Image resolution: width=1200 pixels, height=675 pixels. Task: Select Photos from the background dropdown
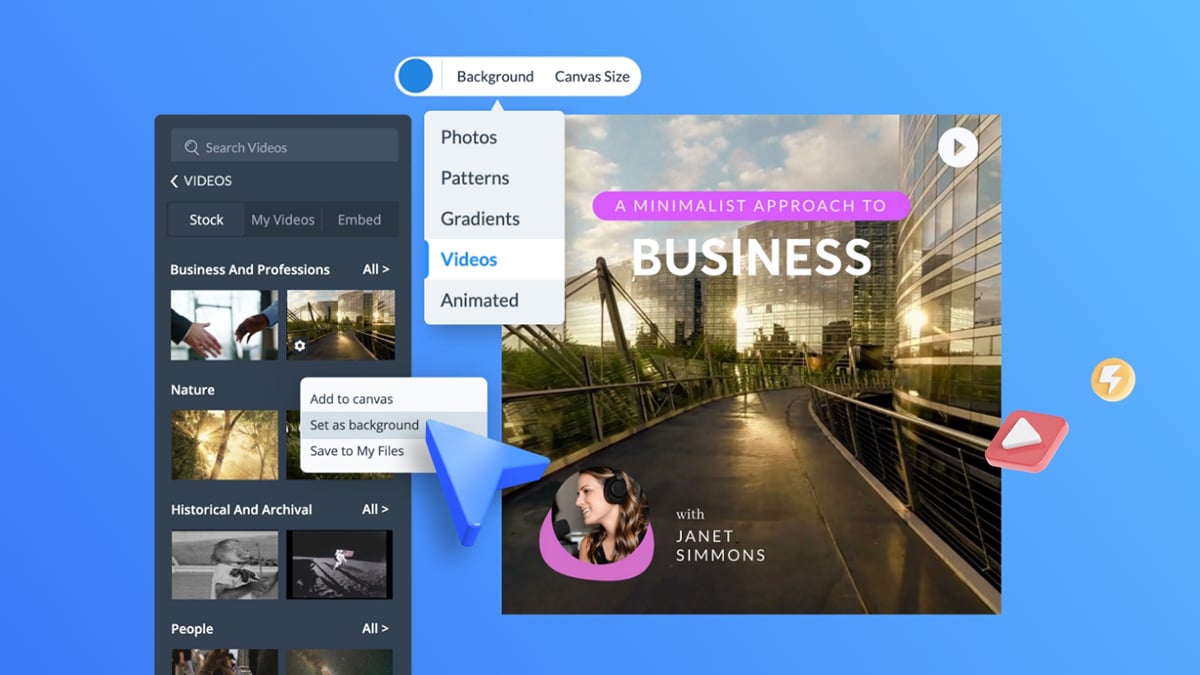coord(468,137)
